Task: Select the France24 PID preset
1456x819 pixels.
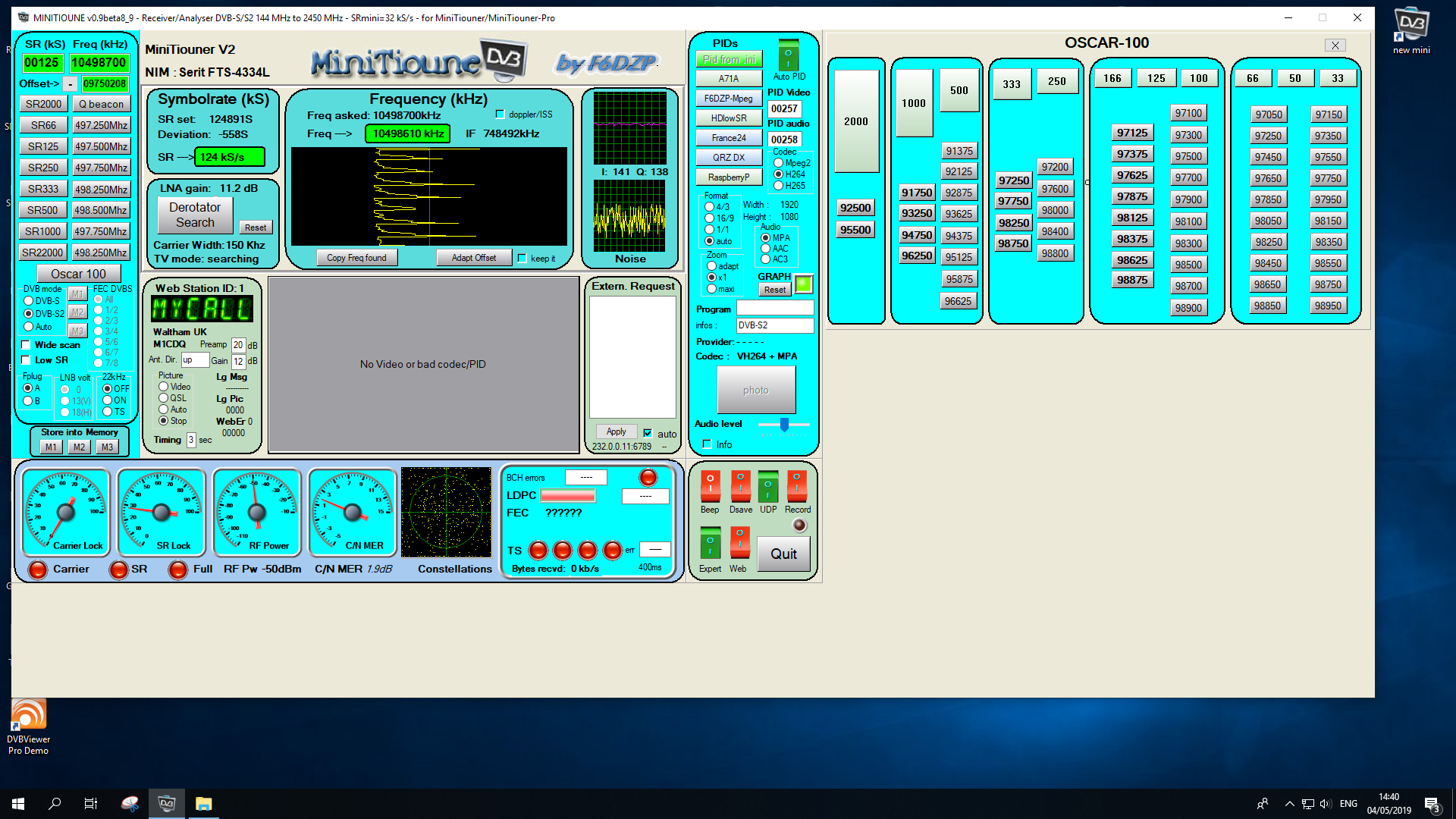Action: click(x=728, y=137)
